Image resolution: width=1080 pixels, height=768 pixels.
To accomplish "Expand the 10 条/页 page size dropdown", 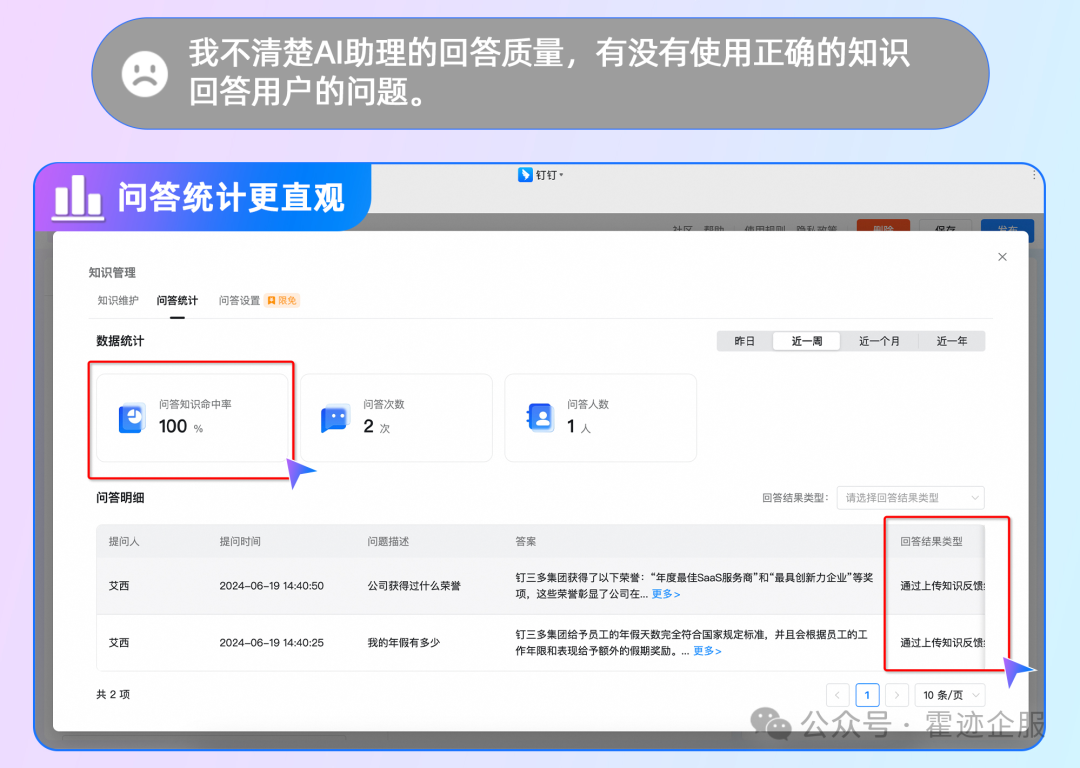I will click(x=949, y=695).
